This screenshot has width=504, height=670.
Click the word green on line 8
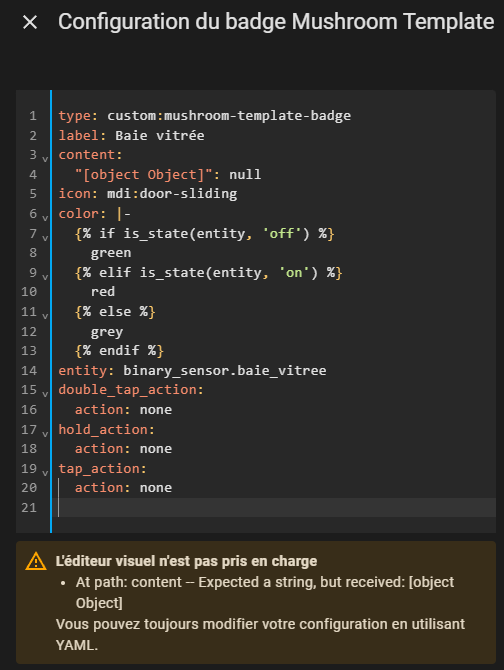(111, 253)
